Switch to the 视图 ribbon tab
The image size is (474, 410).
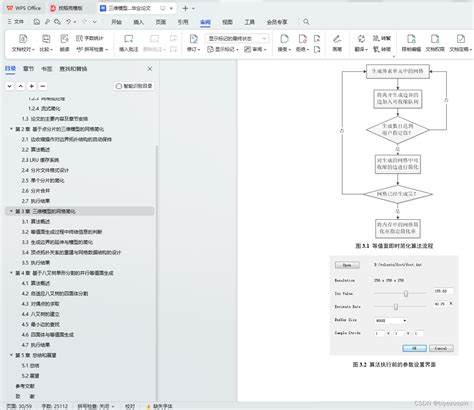point(227,22)
